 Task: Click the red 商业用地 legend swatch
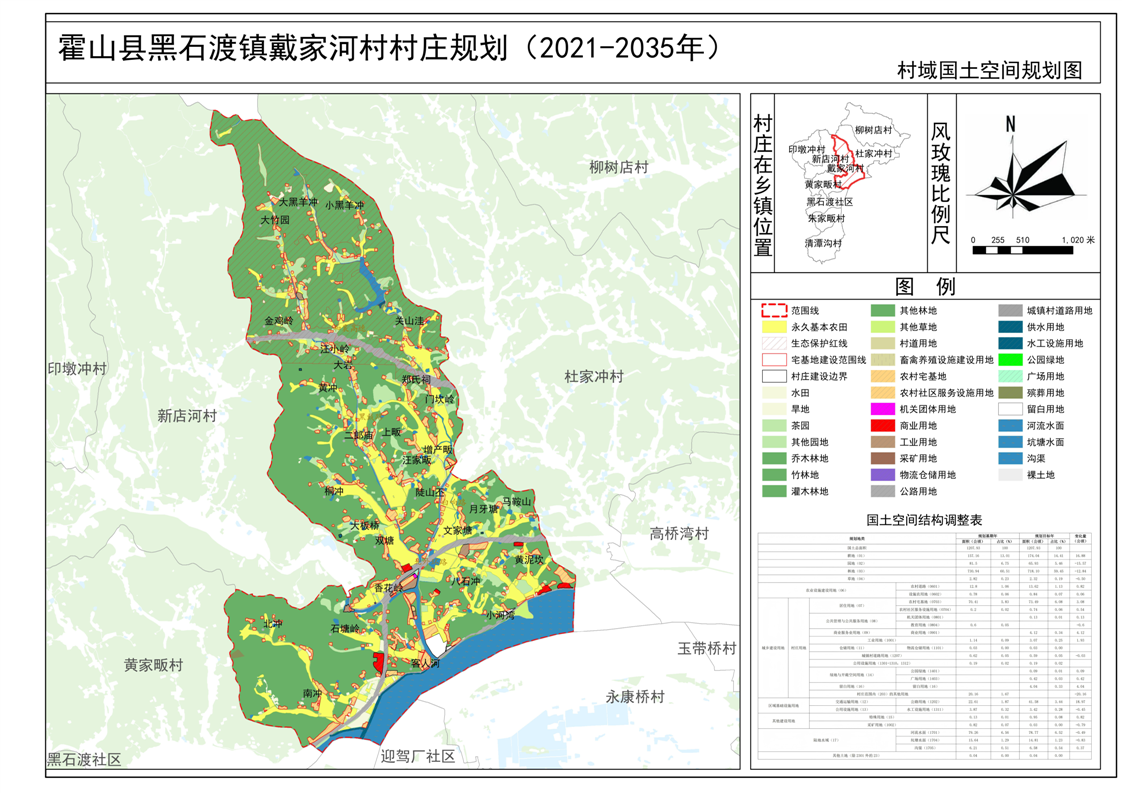point(882,426)
